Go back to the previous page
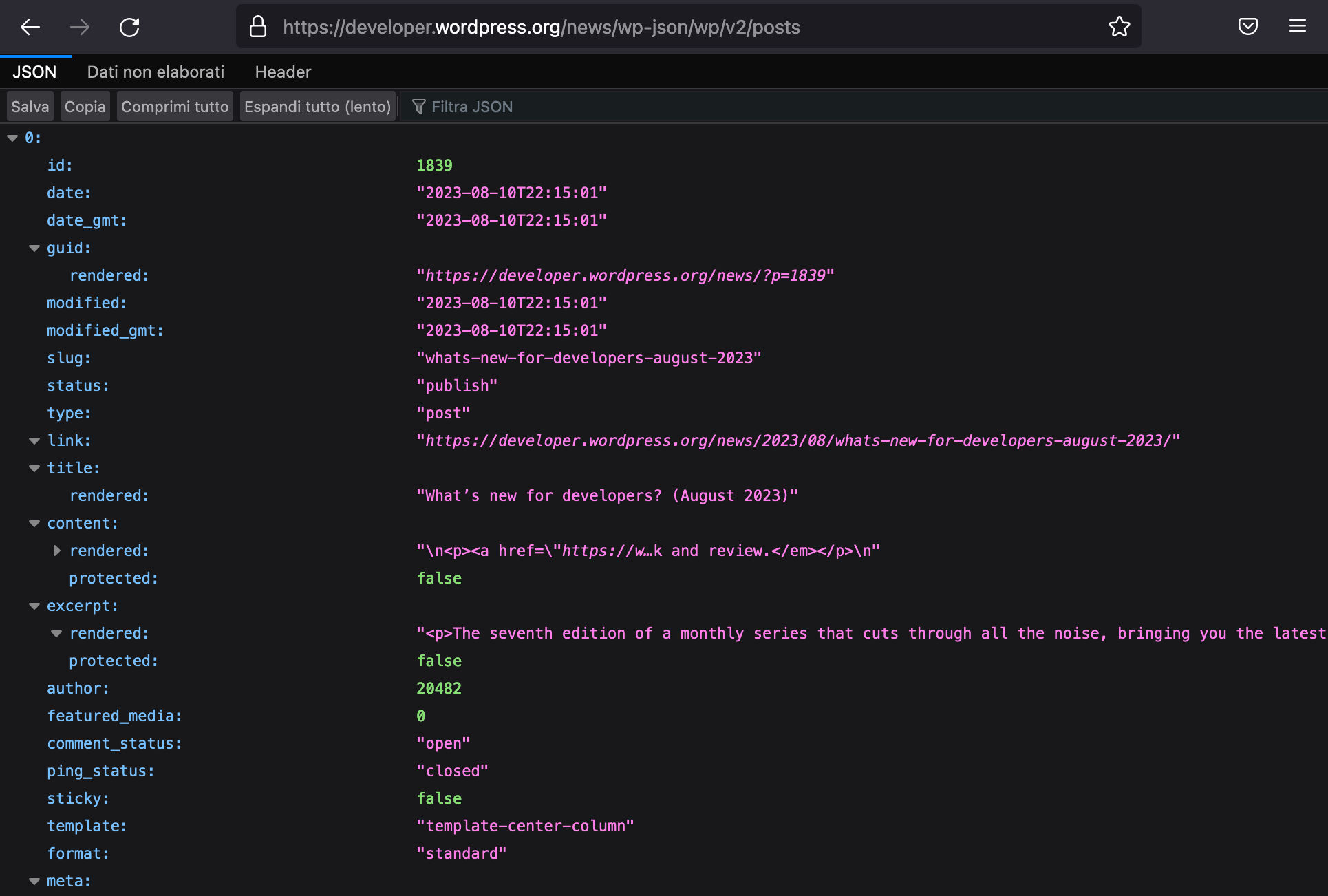 (x=30, y=27)
